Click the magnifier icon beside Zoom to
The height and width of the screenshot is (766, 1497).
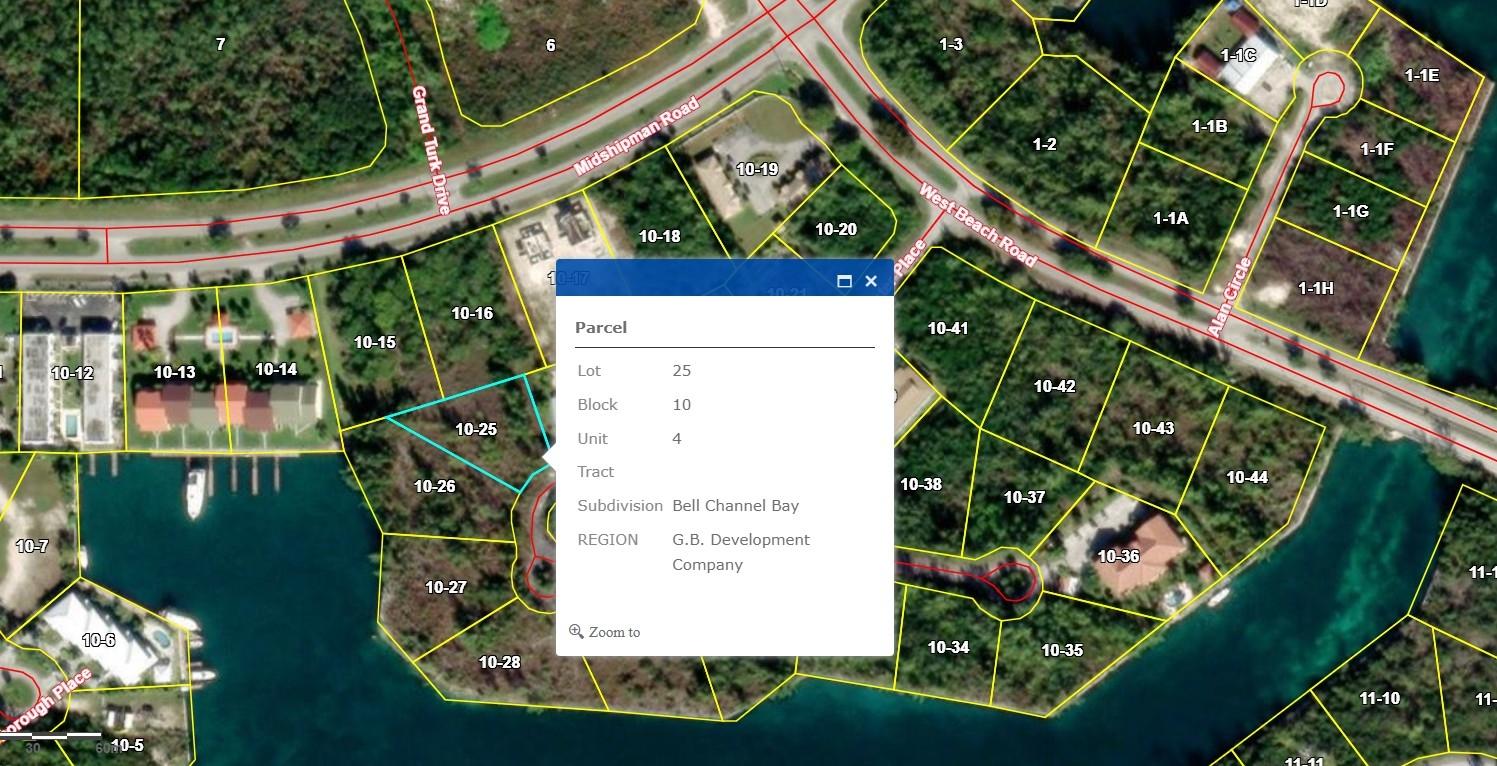576,631
